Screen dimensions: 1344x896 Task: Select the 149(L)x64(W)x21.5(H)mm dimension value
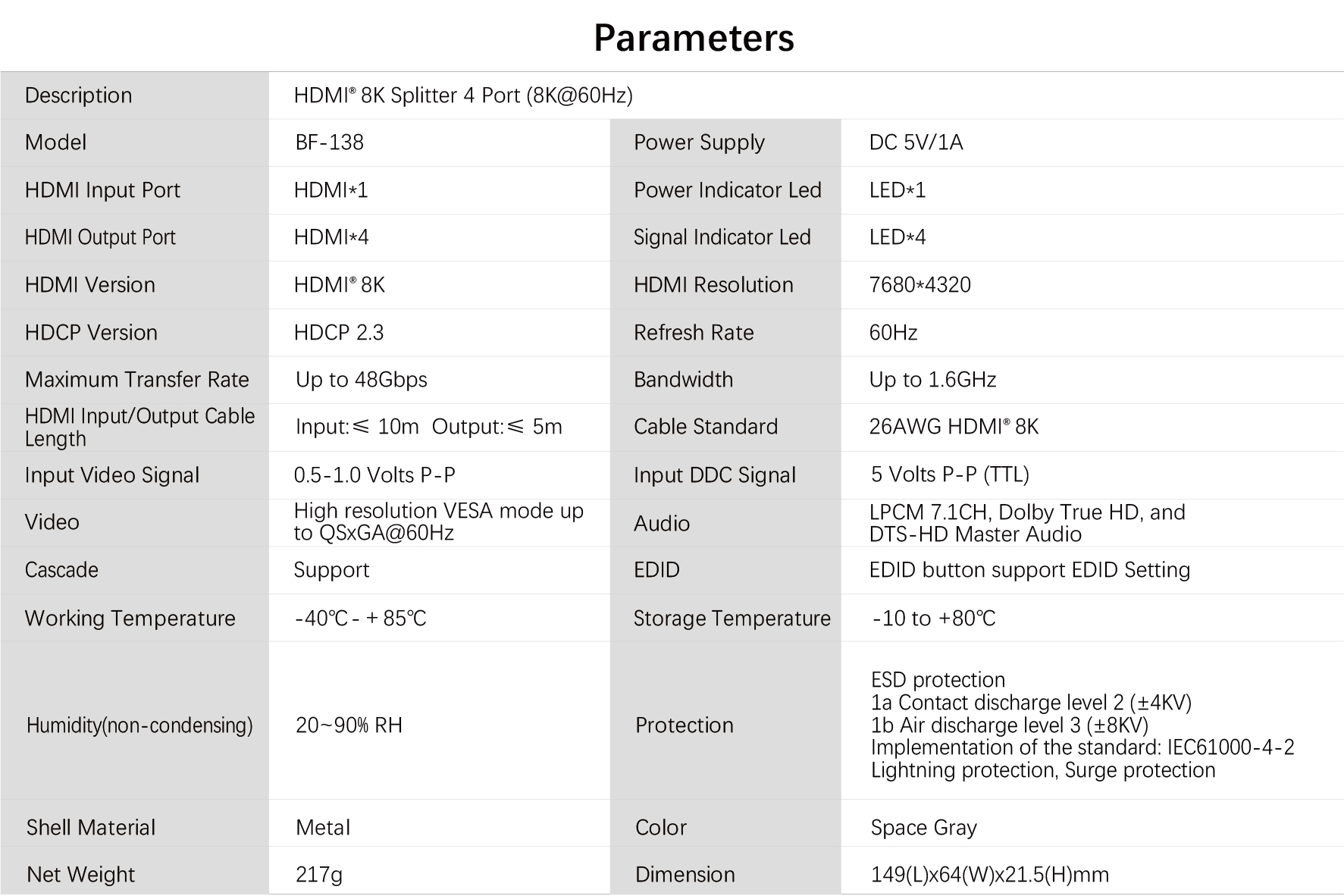pos(989,875)
